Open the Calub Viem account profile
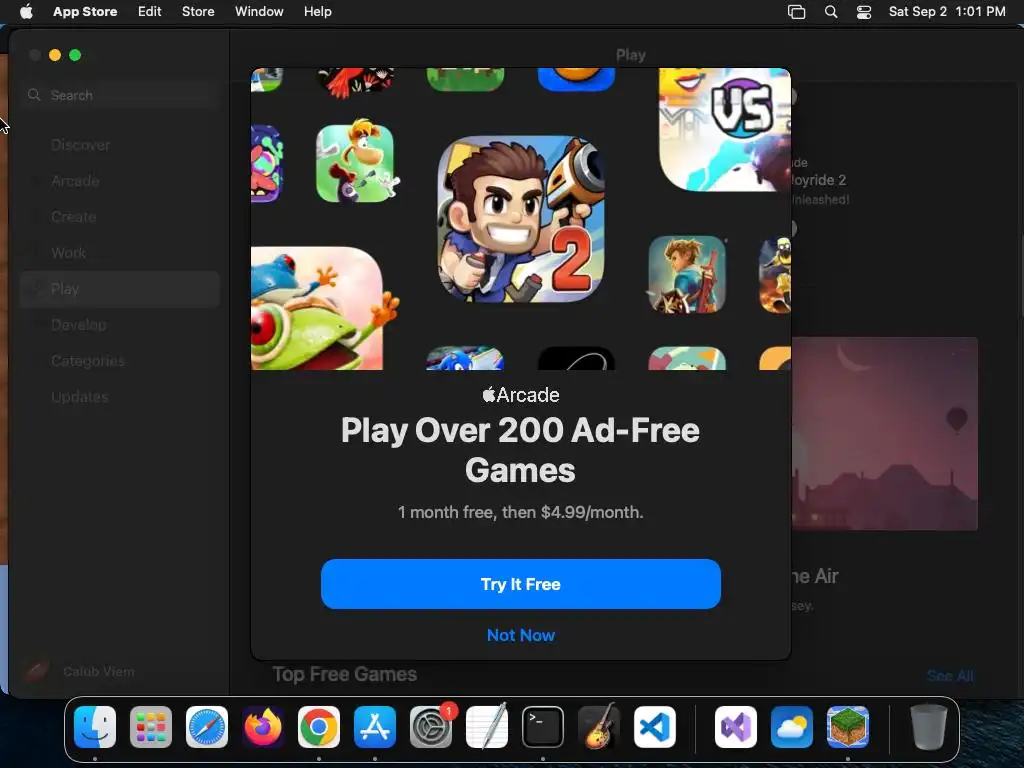The width and height of the screenshot is (1024, 768). (x=78, y=671)
